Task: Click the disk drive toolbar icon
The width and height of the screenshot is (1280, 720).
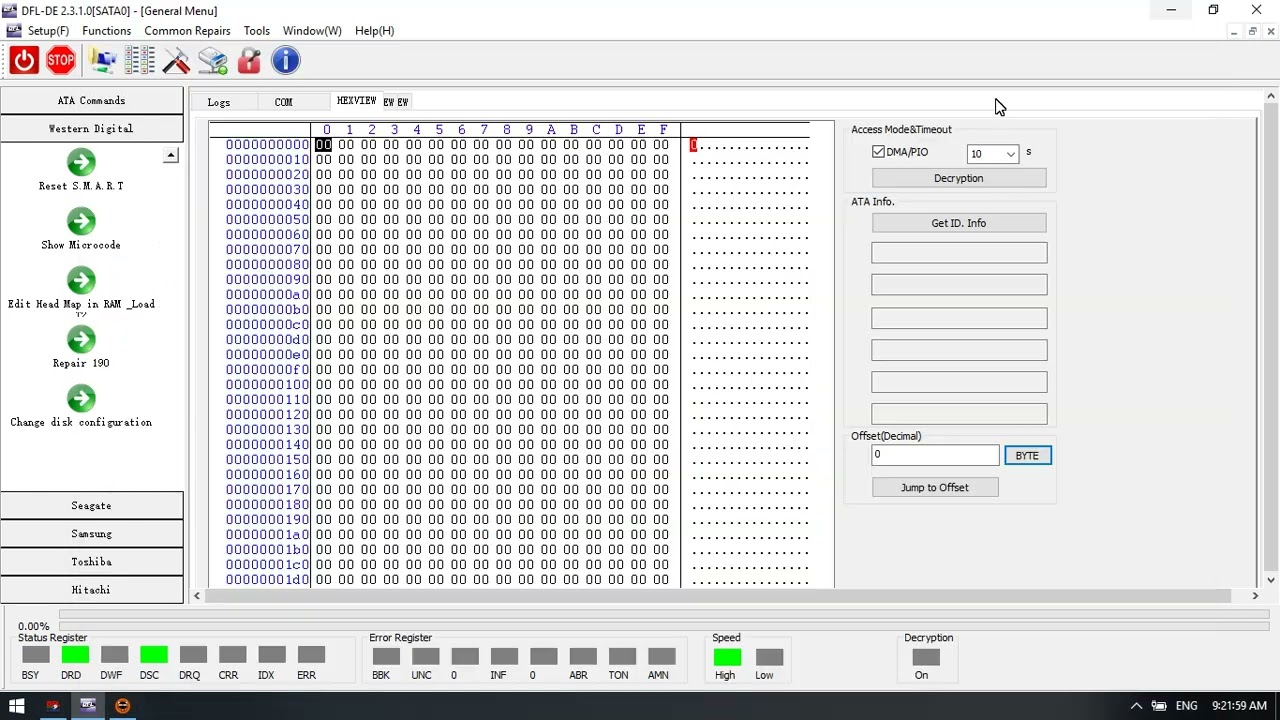Action: [213, 61]
